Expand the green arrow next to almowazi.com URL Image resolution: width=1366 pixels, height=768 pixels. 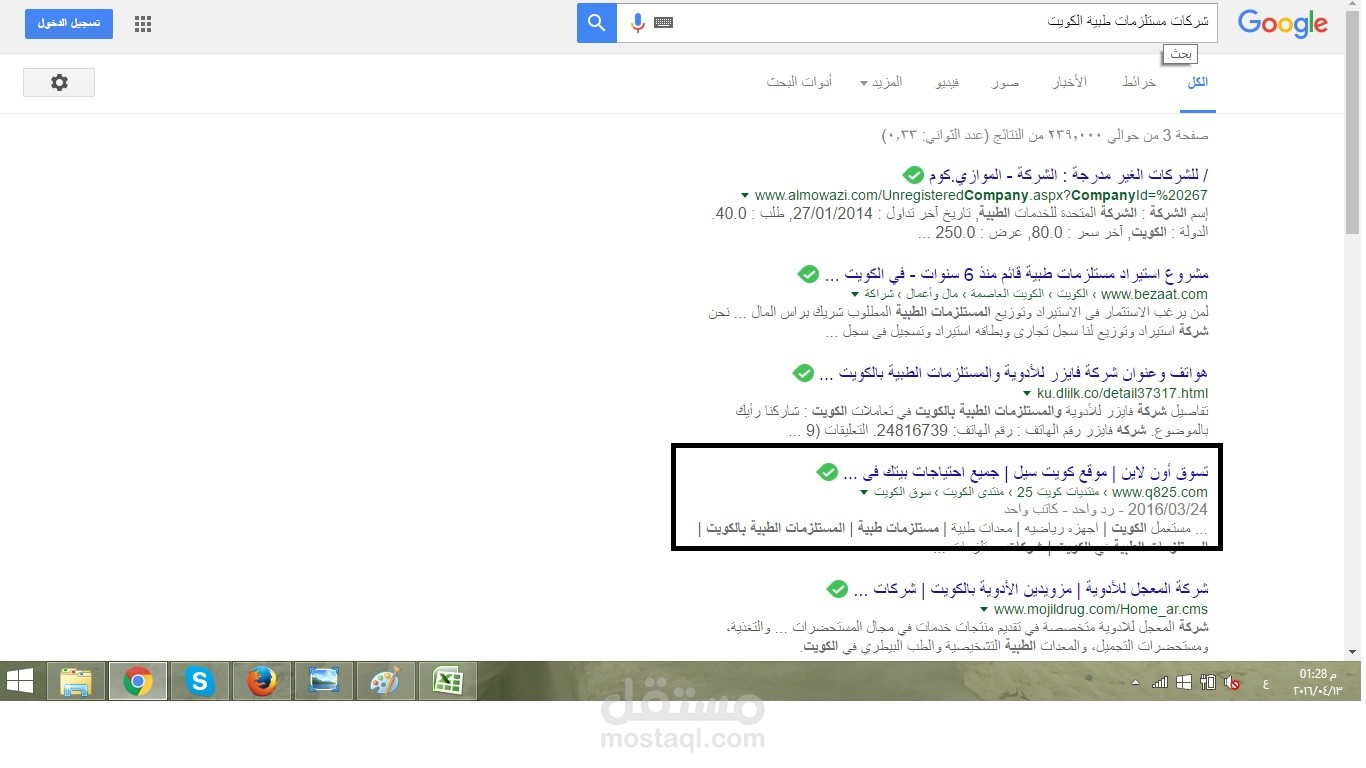745,195
